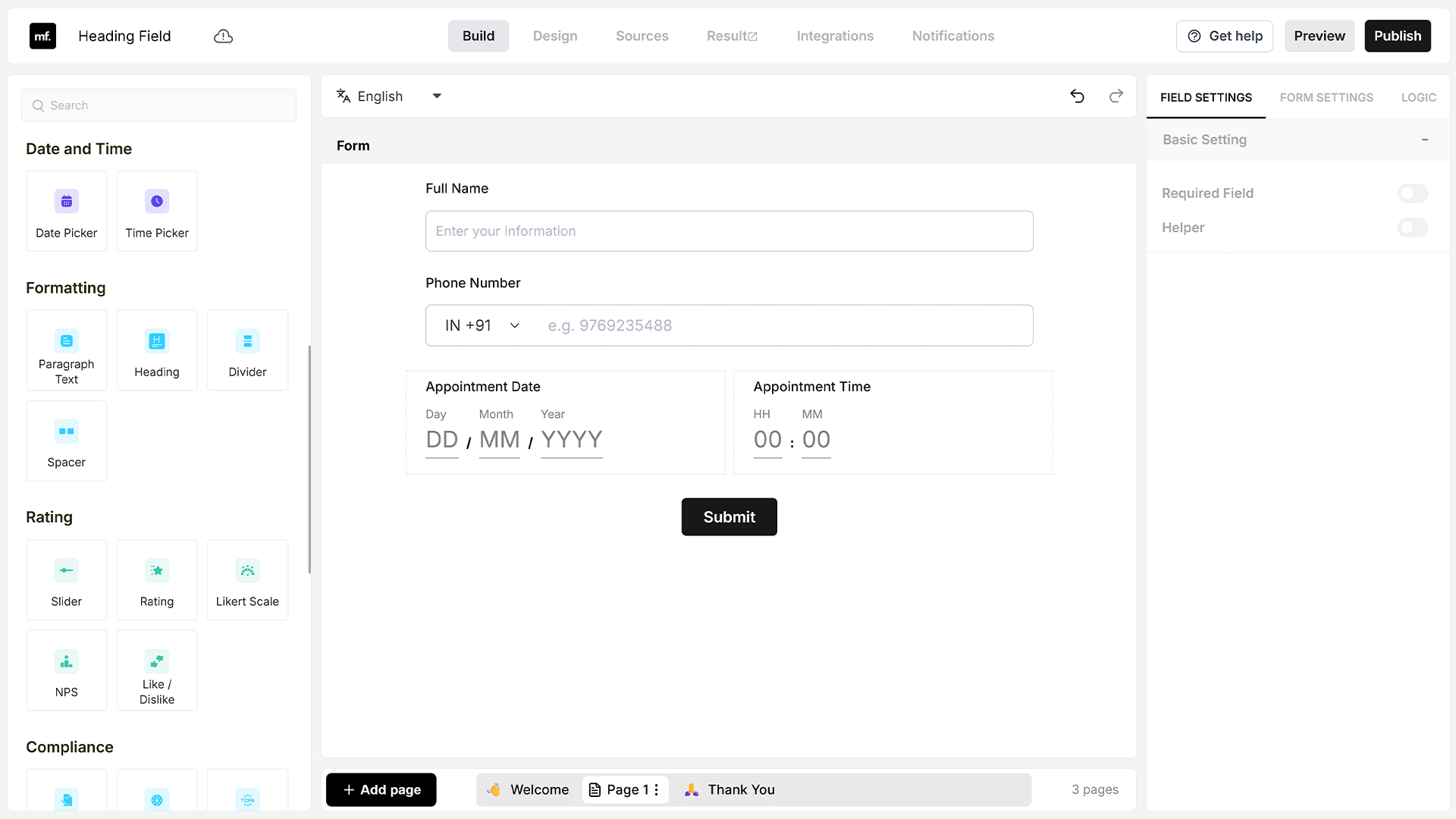This screenshot has width=1456, height=819.
Task: Click the Preview button
Action: (x=1319, y=36)
